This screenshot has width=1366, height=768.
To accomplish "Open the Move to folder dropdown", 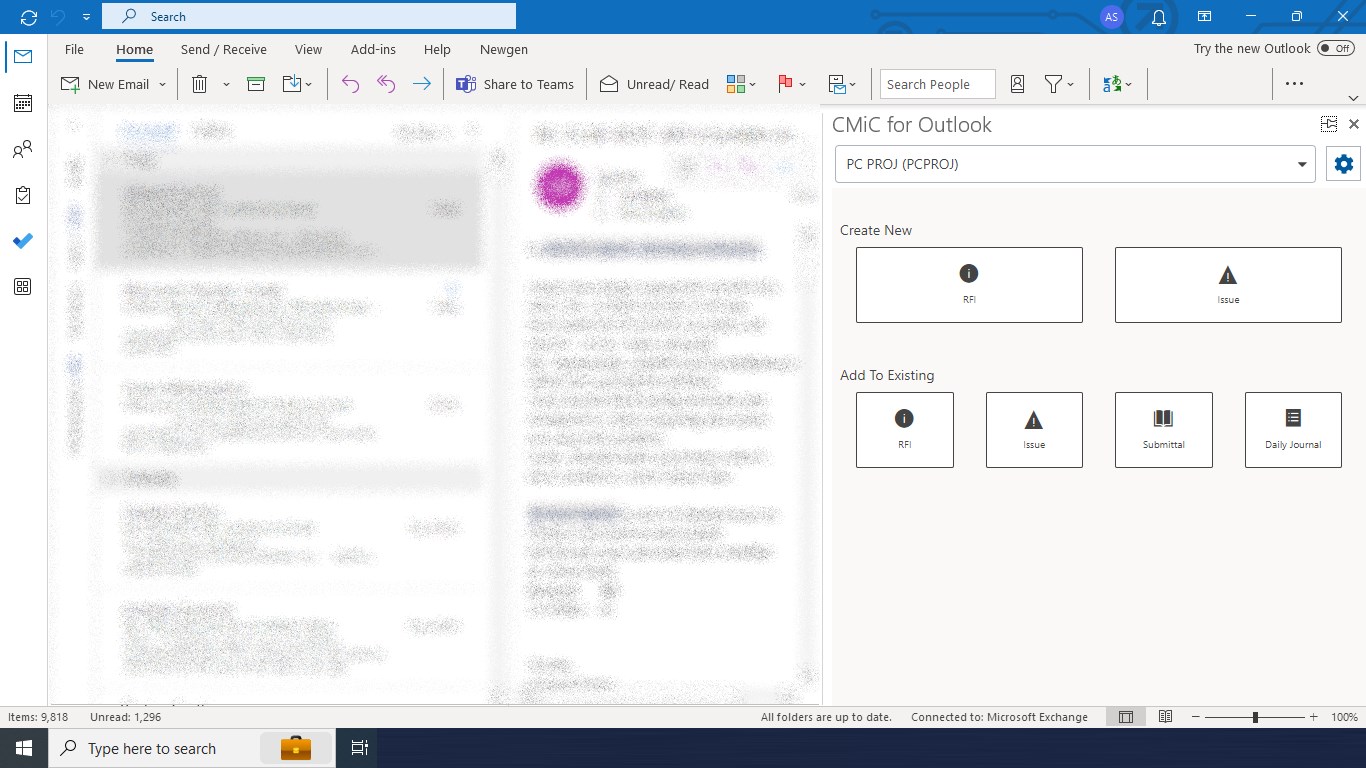I will [x=298, y=84].
